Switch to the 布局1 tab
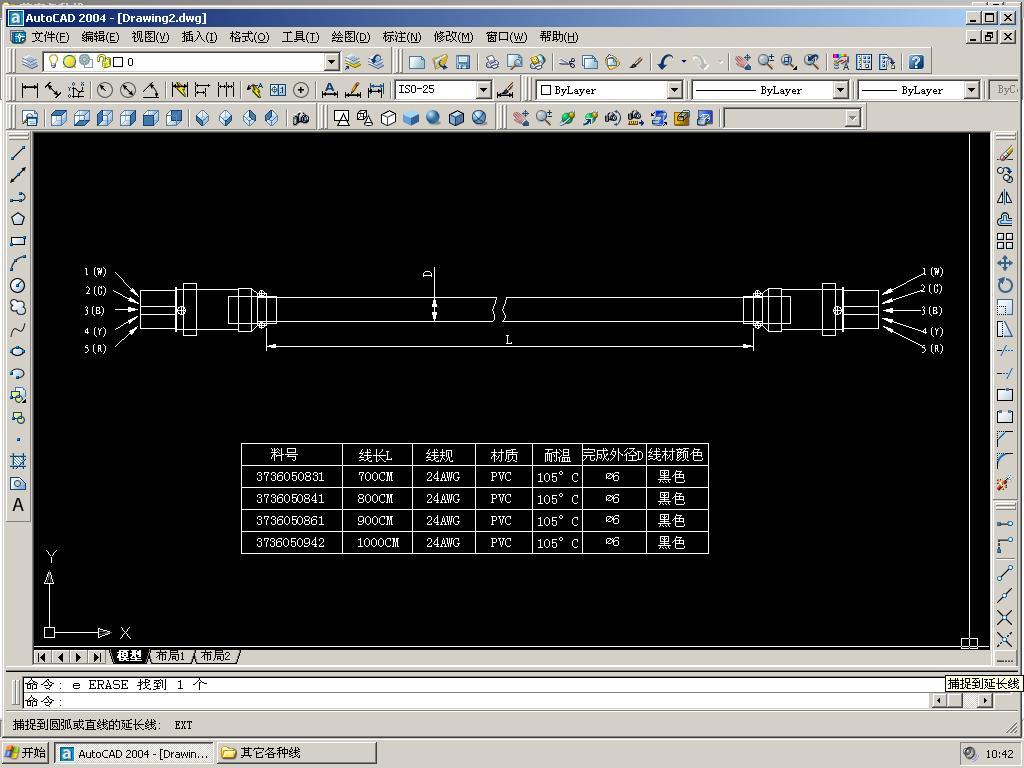 click(170, 656)
